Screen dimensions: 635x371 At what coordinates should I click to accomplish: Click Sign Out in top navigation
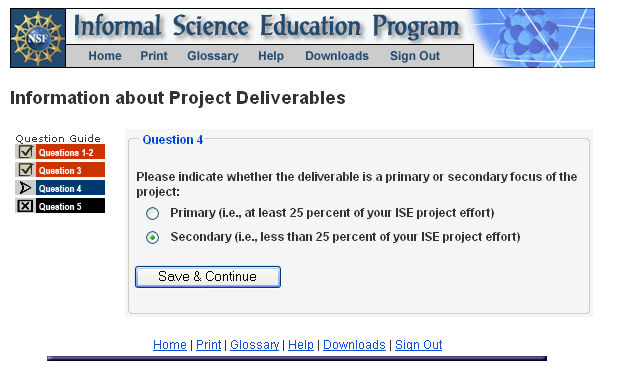pyautogui.click(x=415, y=56)
